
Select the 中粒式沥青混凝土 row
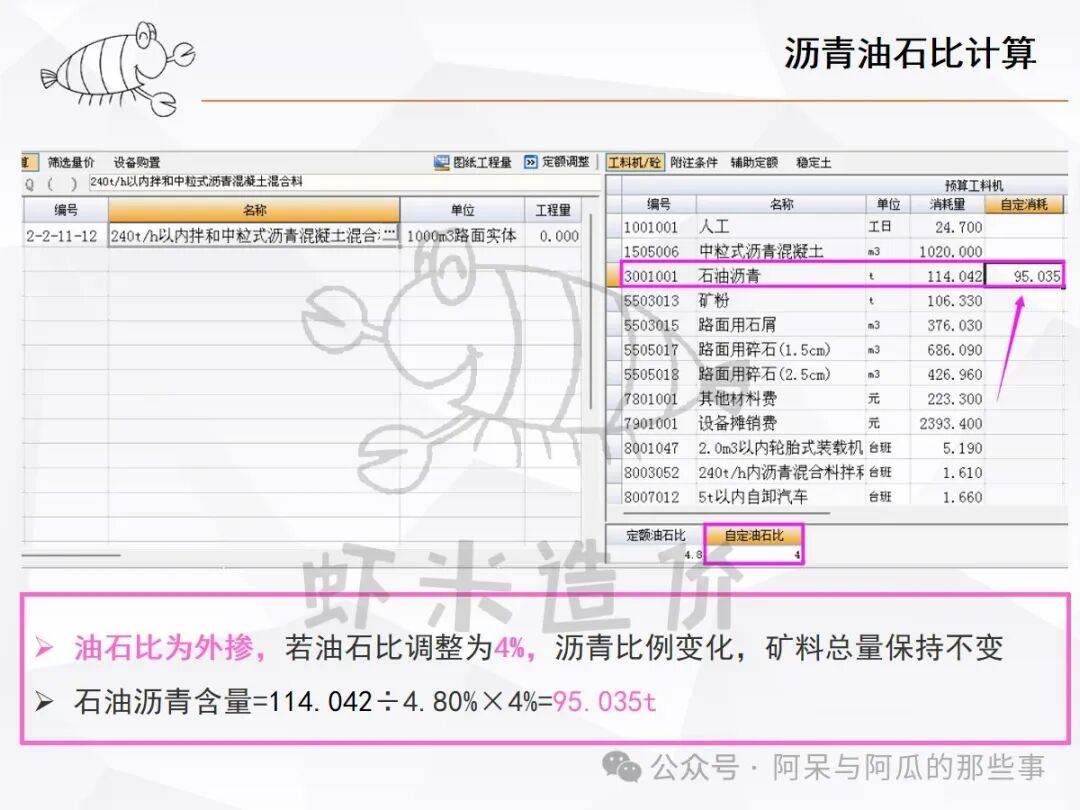coord(842,251)
